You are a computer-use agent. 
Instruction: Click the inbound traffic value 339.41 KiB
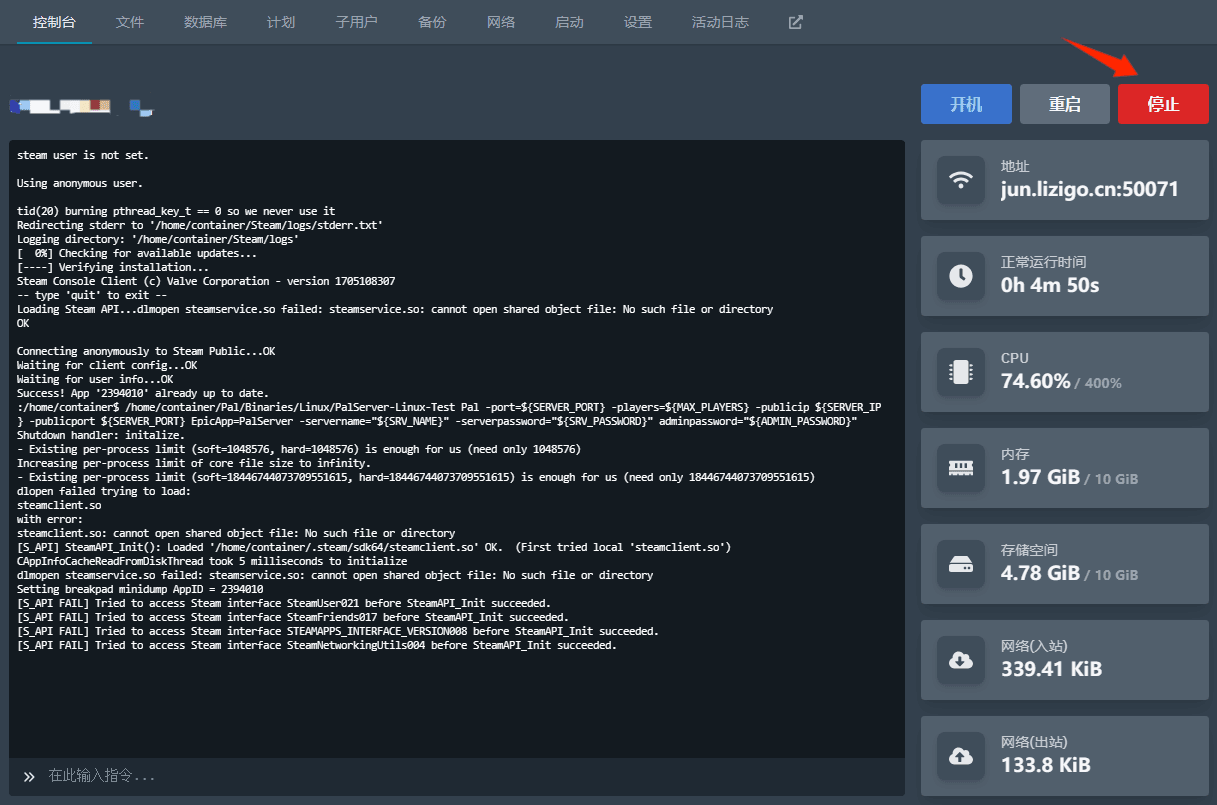1051,669
